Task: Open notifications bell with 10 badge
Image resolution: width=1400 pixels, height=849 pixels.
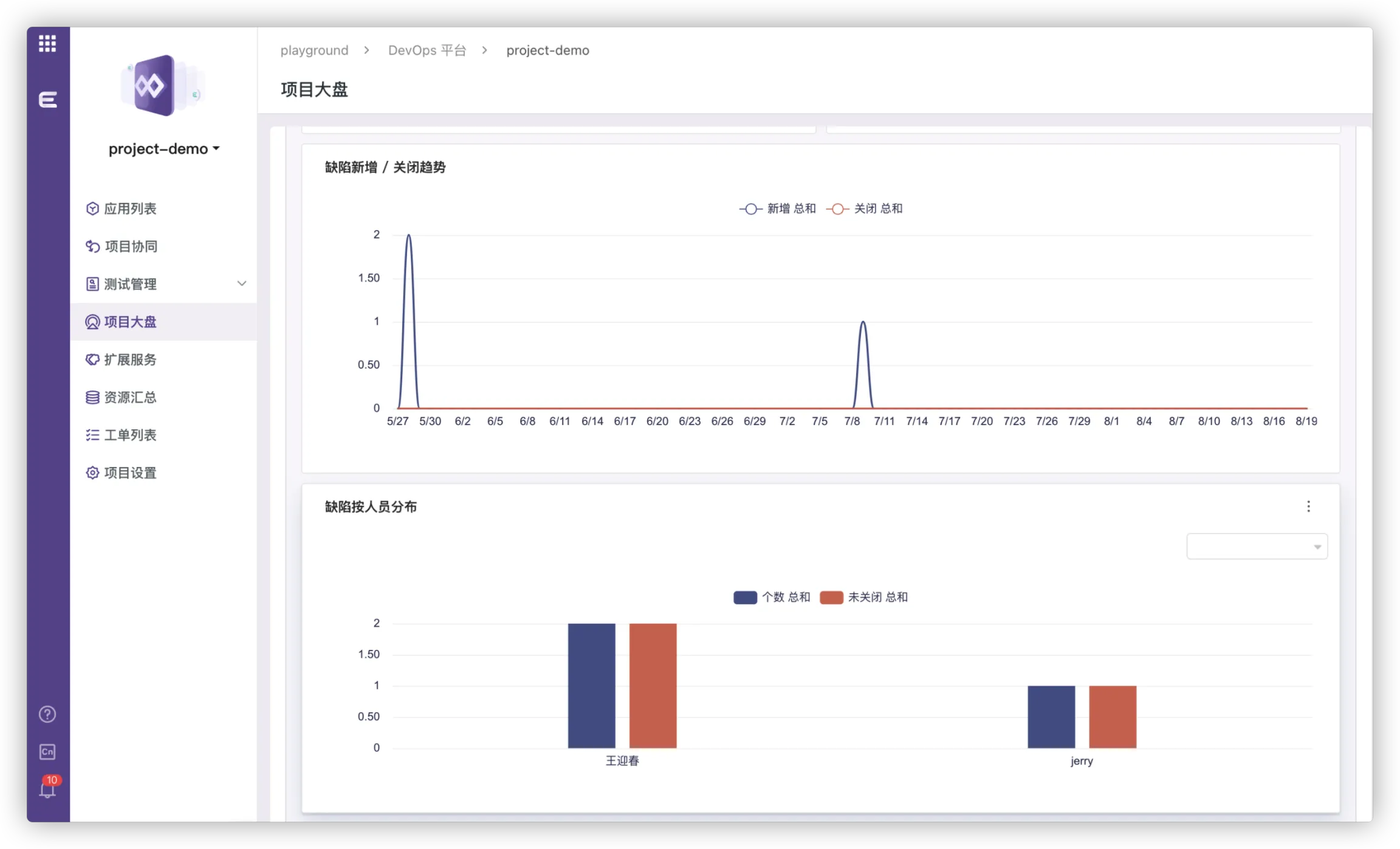Action: point(47,789)
